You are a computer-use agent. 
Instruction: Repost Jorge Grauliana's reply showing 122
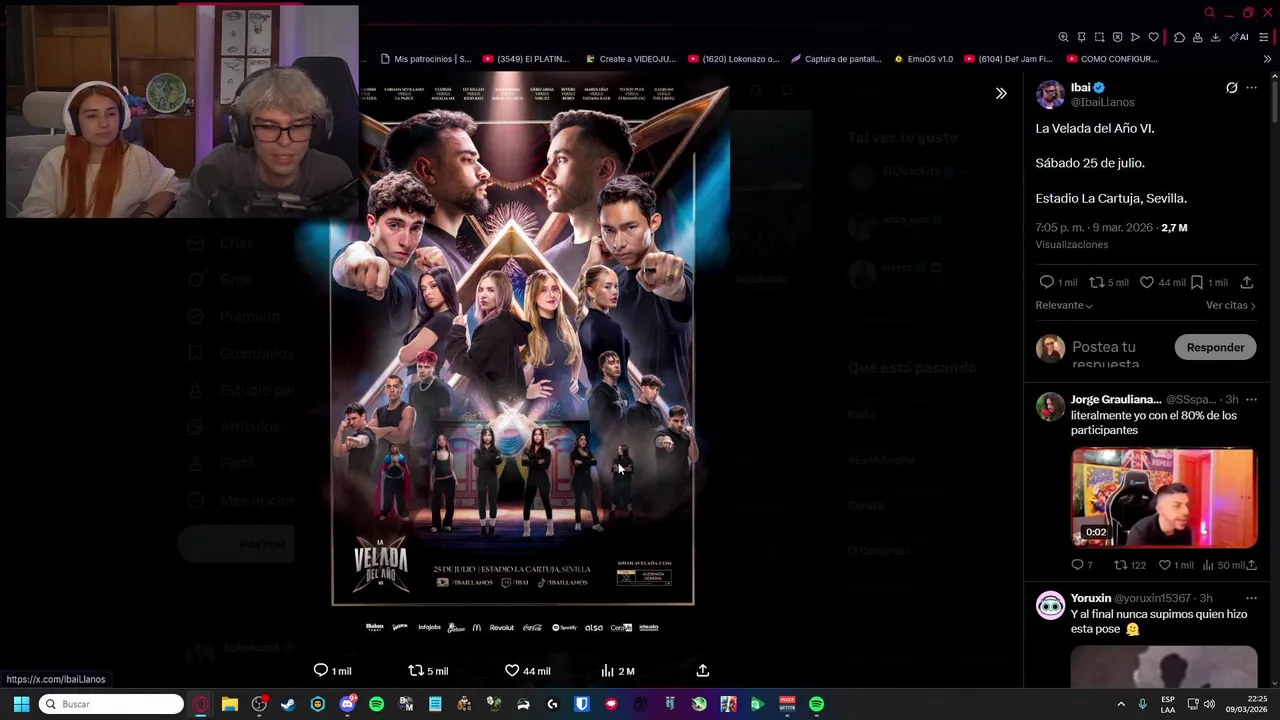point(1130,565)
